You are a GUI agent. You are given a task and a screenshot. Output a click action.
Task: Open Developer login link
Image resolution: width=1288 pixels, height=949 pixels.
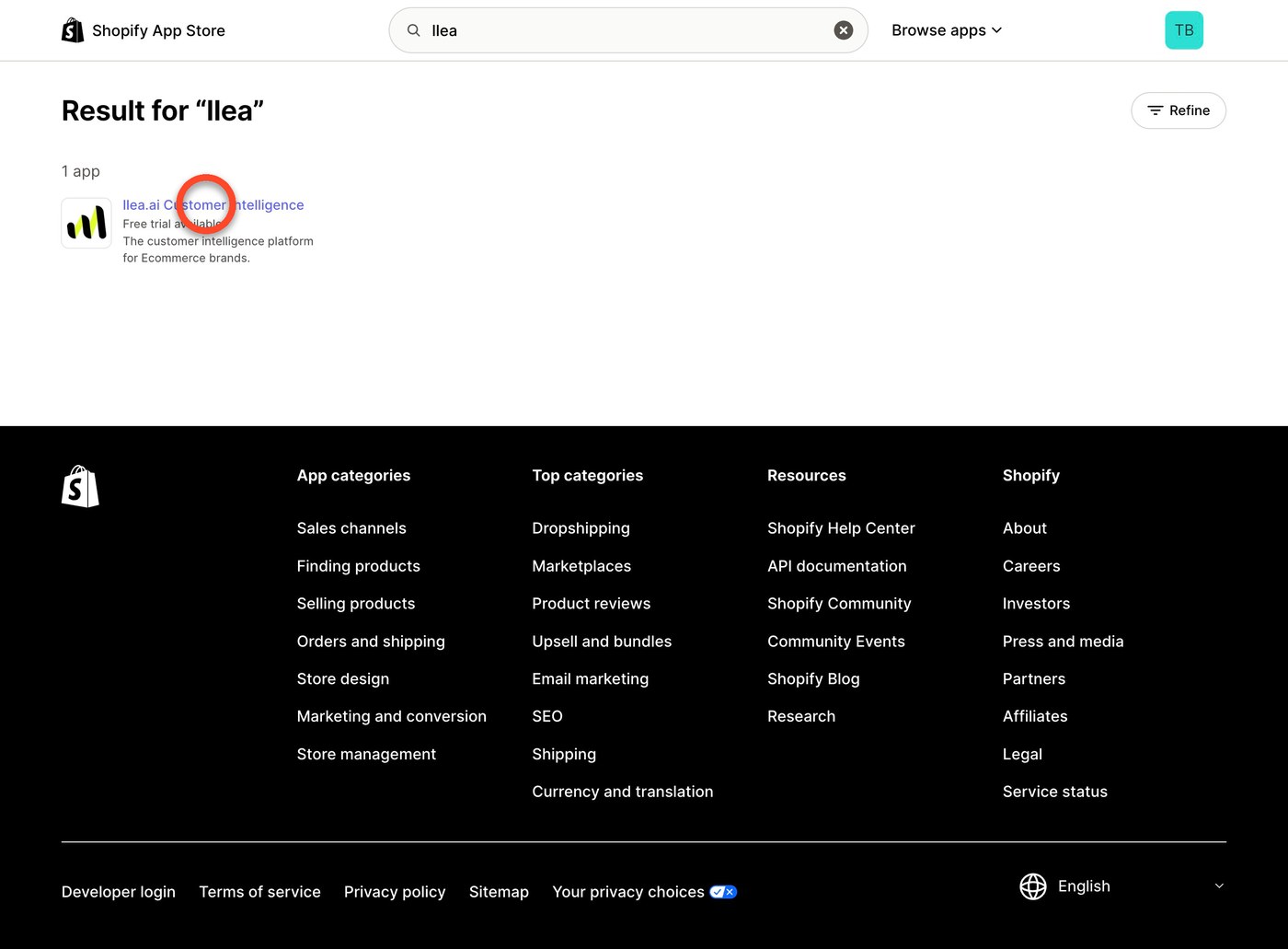(119, 892)
